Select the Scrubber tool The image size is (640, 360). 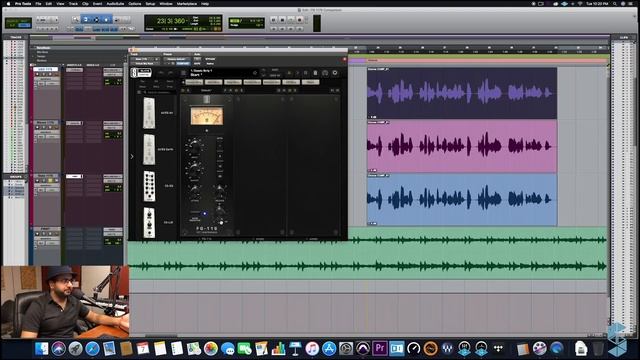point(117,19)
